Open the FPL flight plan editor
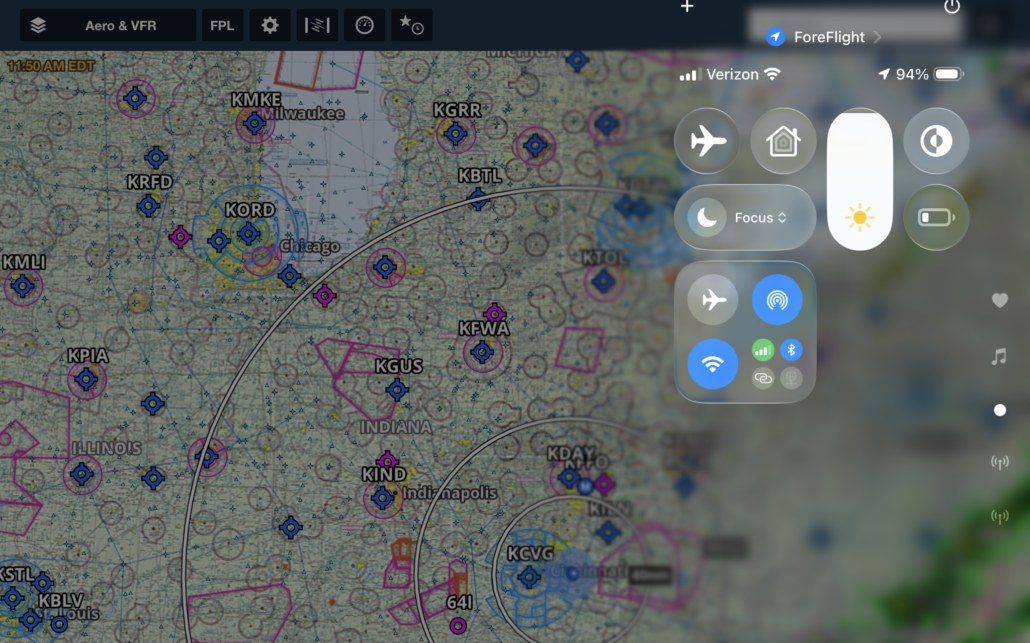 point(222,26)
